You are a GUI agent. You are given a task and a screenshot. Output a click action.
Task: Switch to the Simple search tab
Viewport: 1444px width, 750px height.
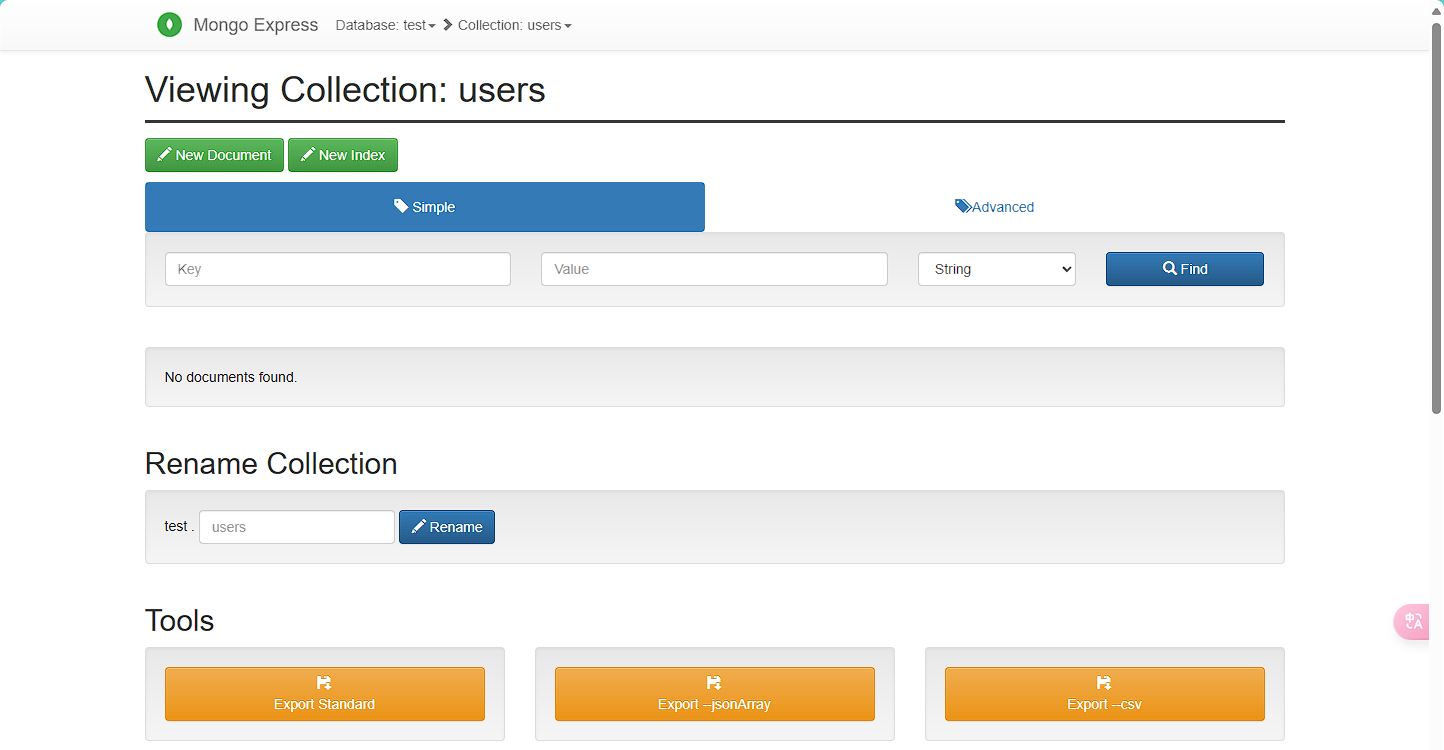click(x=424, y=207)
